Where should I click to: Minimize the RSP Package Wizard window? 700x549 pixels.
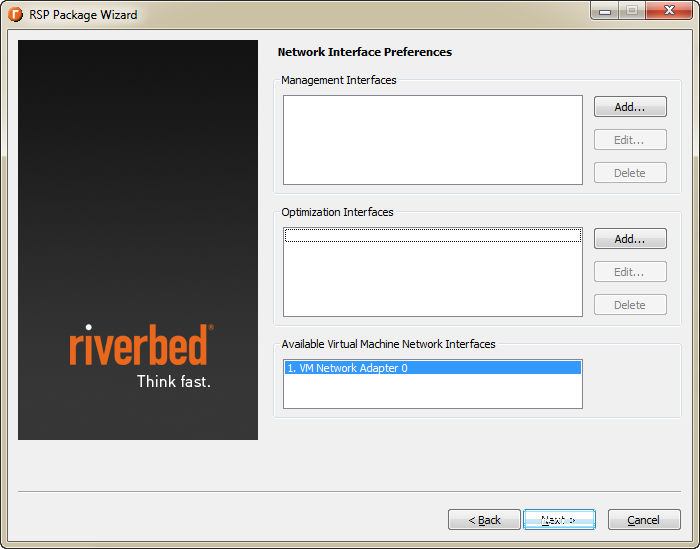pos(604,11)
